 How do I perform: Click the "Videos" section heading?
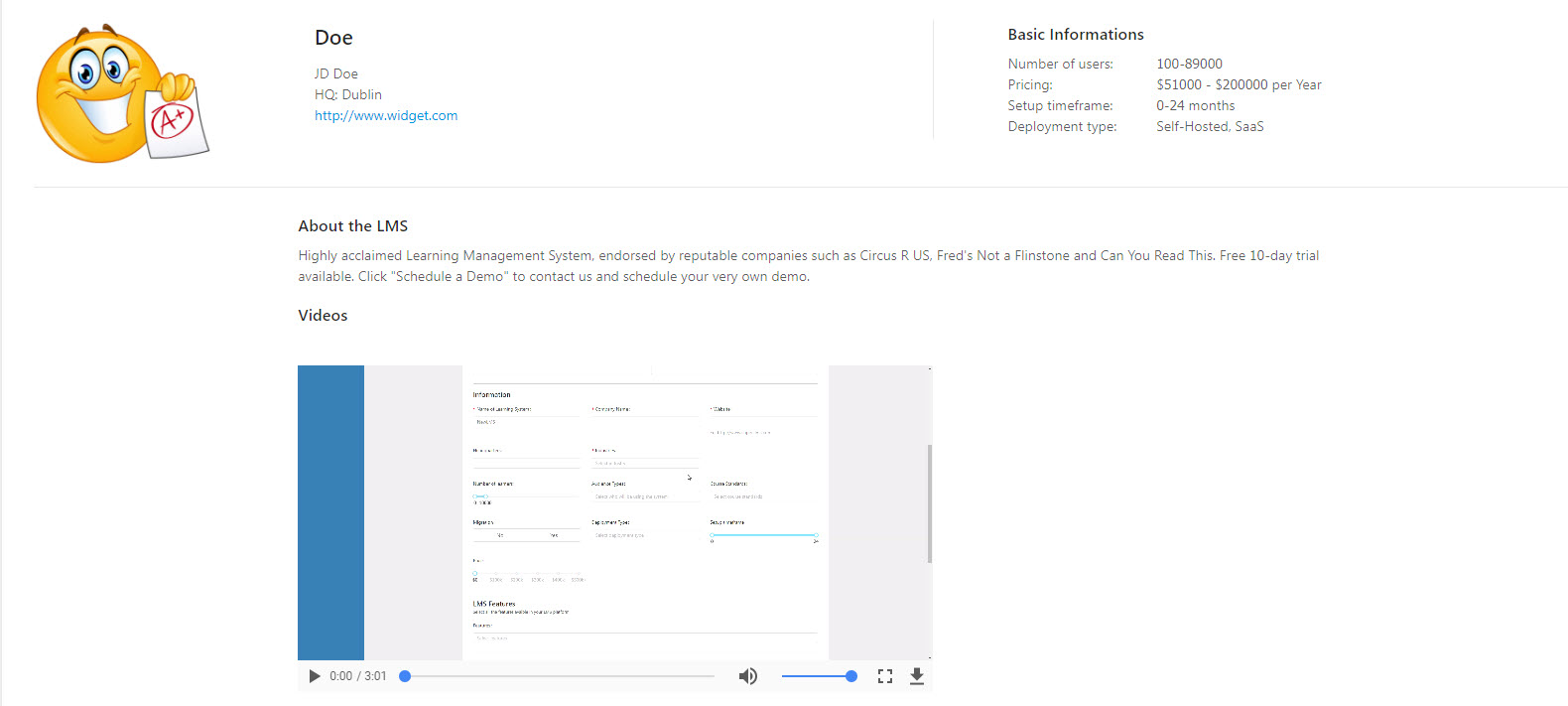323,316
